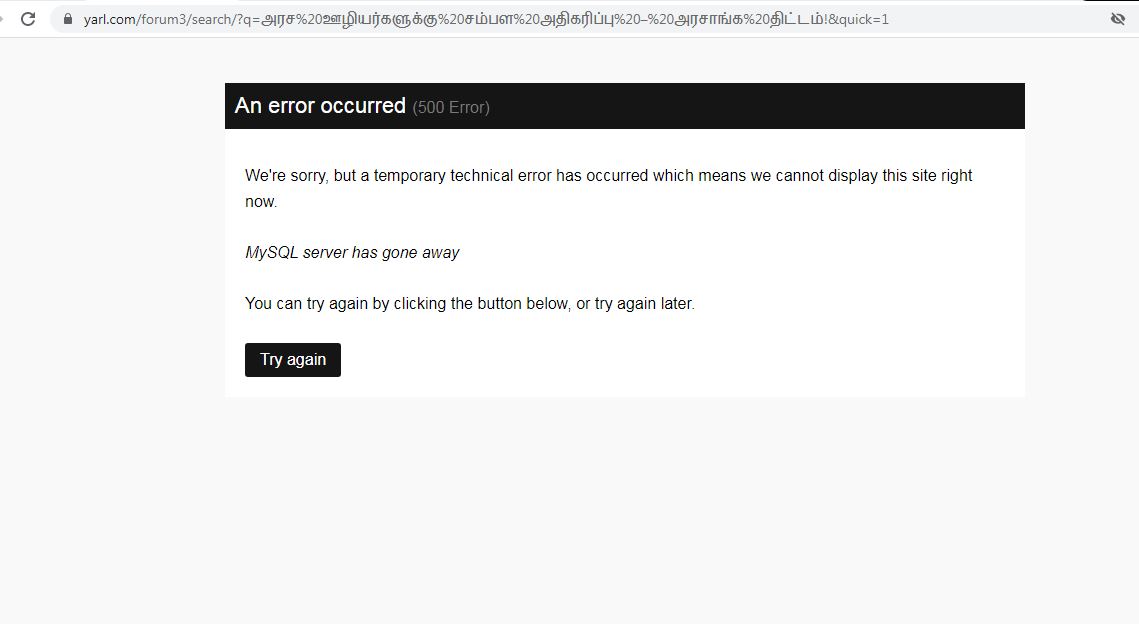Click the padlock site security icon
Screen dimensions: 1139x624
point(68,19)
